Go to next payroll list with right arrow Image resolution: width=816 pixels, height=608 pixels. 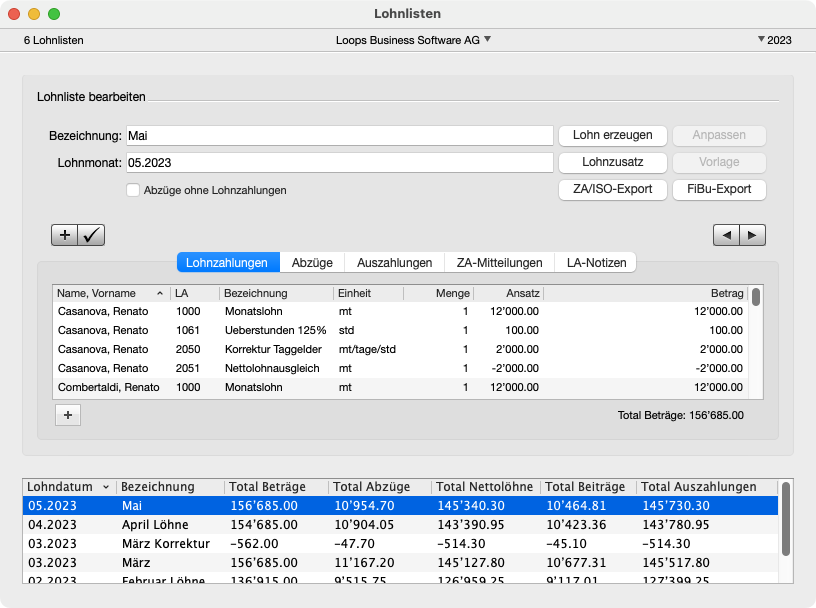(x=752, y=235)
